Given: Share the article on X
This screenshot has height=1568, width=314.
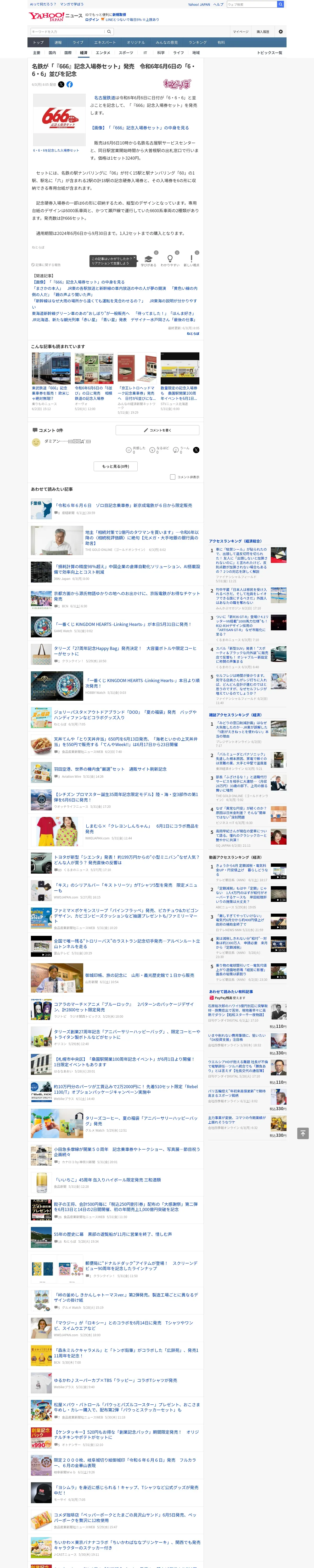Looking at the screenshot, I should (61, 85).
